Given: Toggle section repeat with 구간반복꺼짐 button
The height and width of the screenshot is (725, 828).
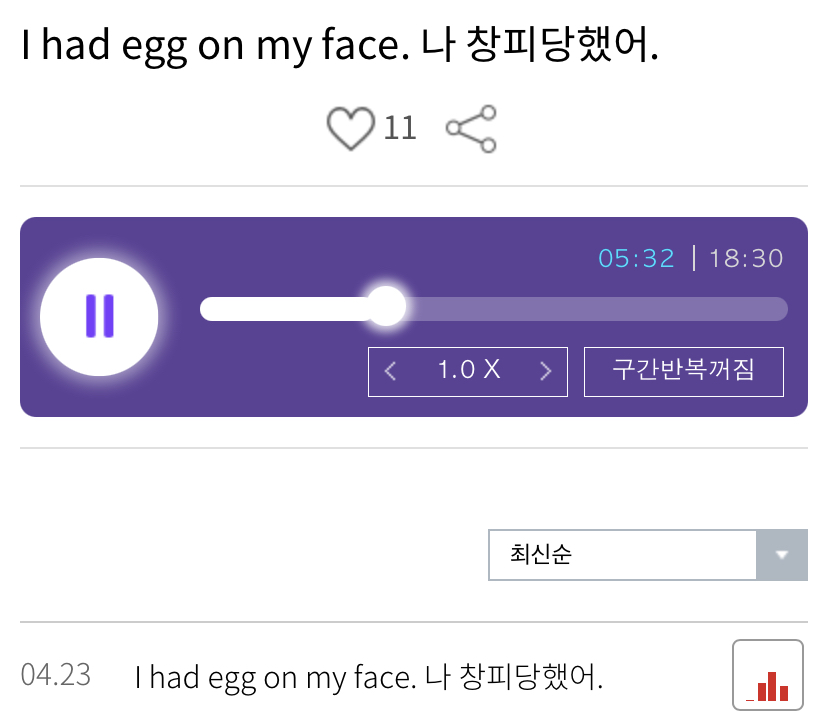Looking at the screenshot, I should [x=683, y=370].
